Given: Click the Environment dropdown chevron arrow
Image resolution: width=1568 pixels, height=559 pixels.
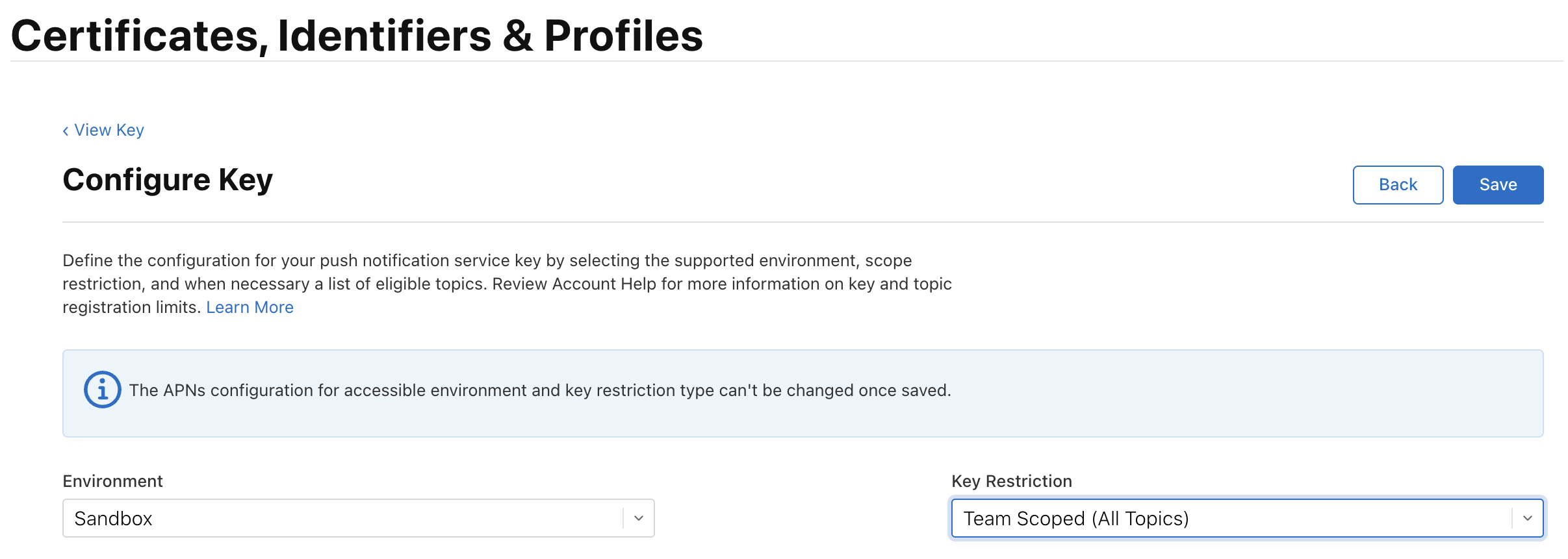Looking at the screenshot, I should (x=638, y=518).
